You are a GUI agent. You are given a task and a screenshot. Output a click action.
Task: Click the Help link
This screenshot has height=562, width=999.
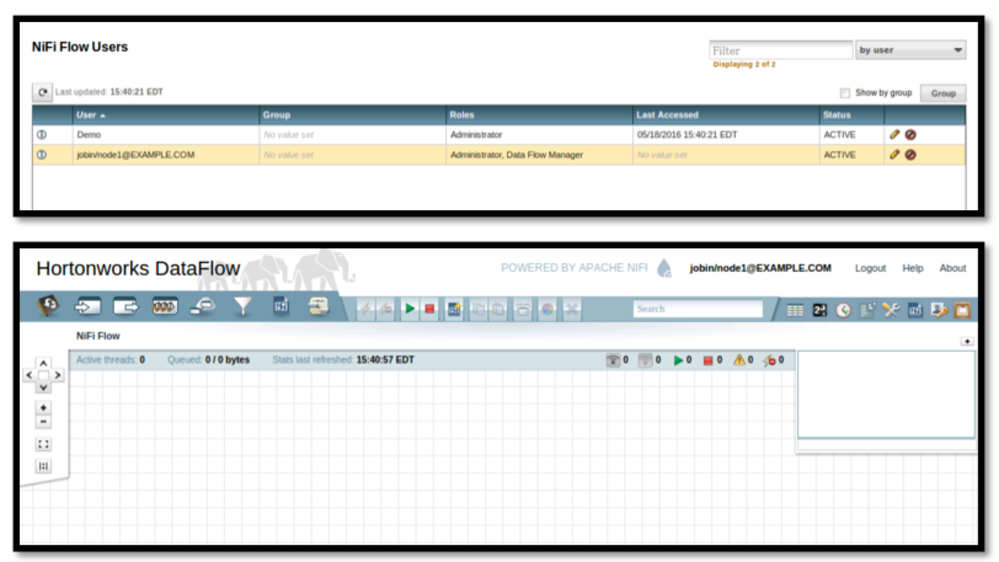point(912,268)
